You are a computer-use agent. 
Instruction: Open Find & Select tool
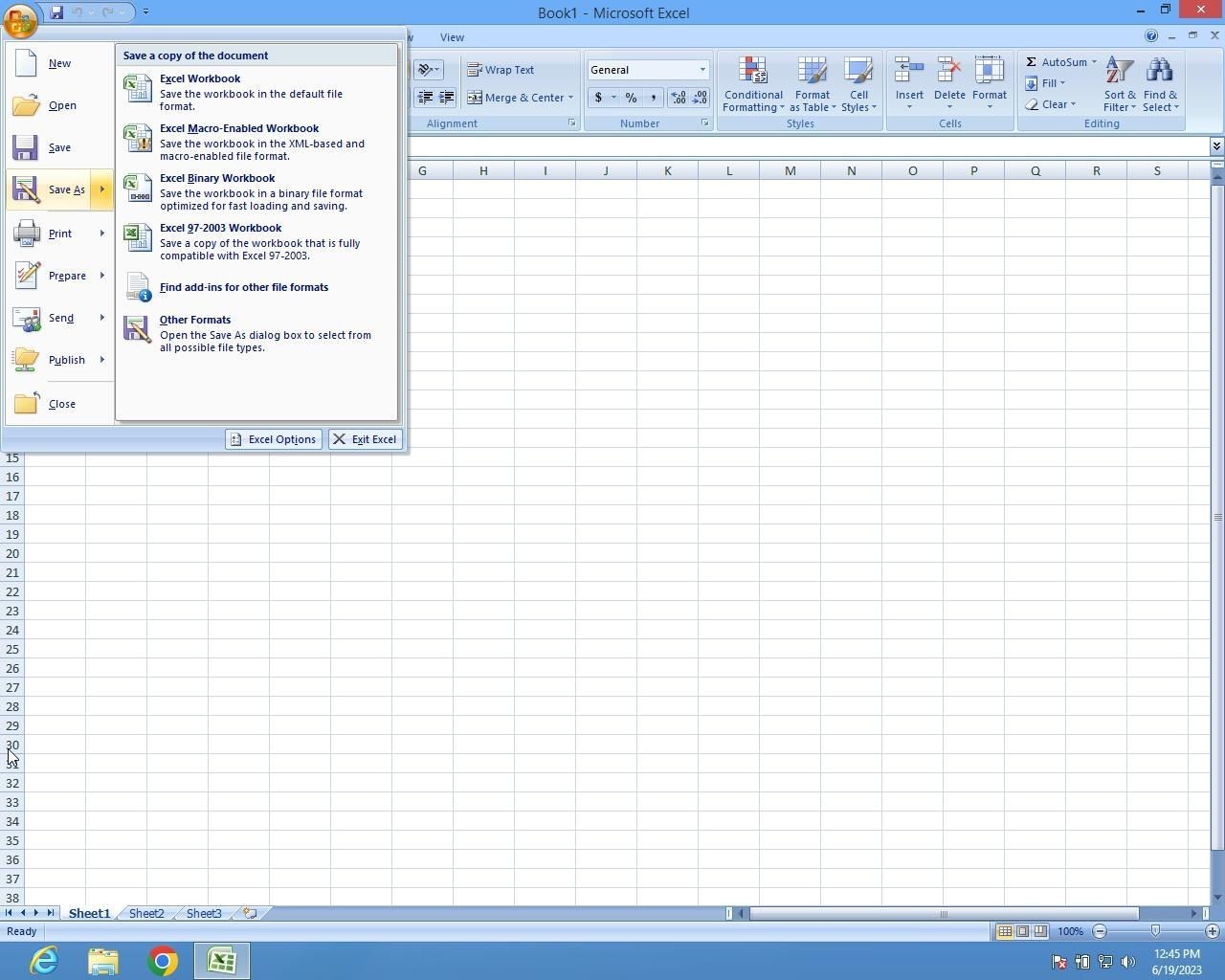1159,73
